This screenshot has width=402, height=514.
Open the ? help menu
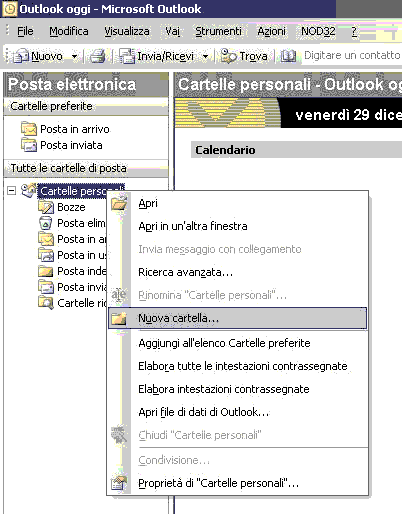(x=354, y=31)
